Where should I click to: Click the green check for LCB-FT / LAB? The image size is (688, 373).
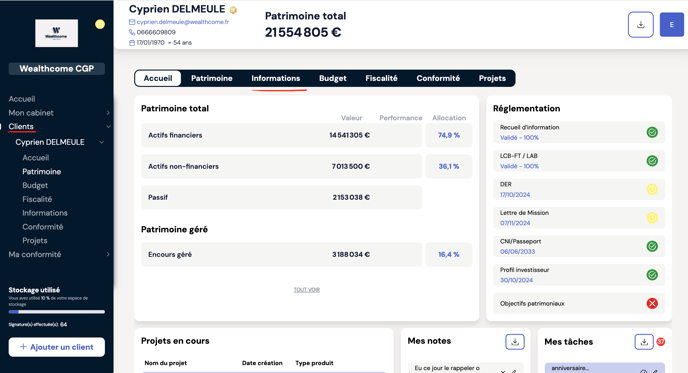pos(652,161)
